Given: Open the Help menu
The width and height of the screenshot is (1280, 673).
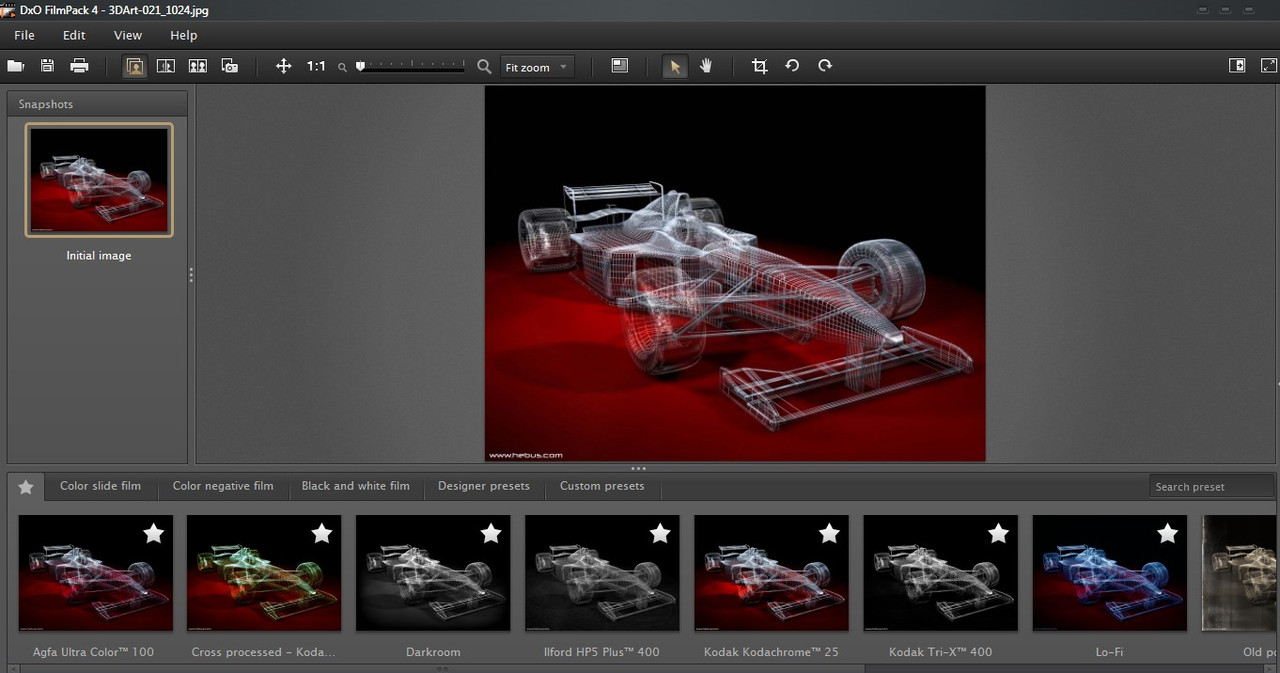Looking at the screenshot, I should pyautogui.click(x=183, y=35).
